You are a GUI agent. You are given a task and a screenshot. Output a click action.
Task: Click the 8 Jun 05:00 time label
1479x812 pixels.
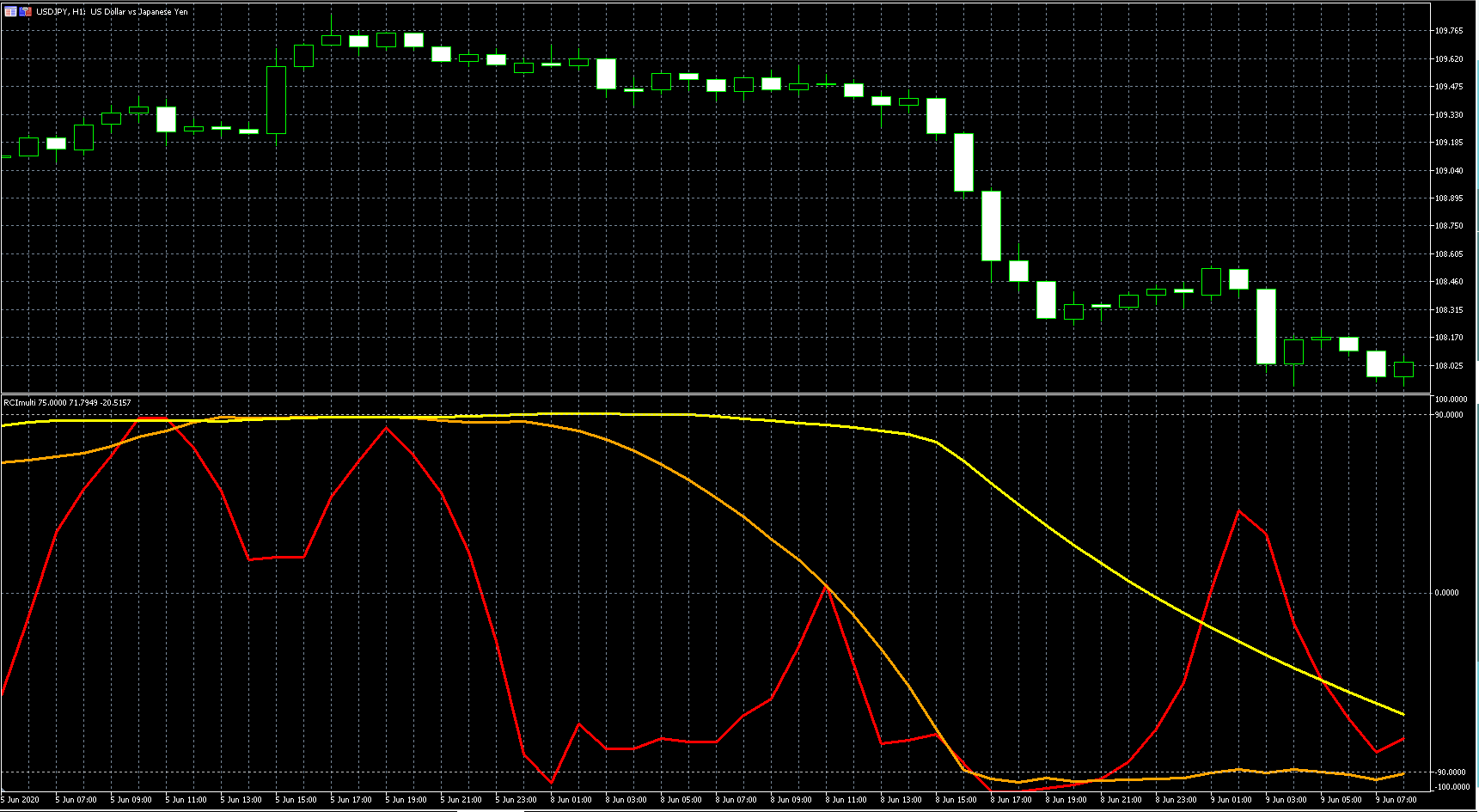(x=681, y=800)
